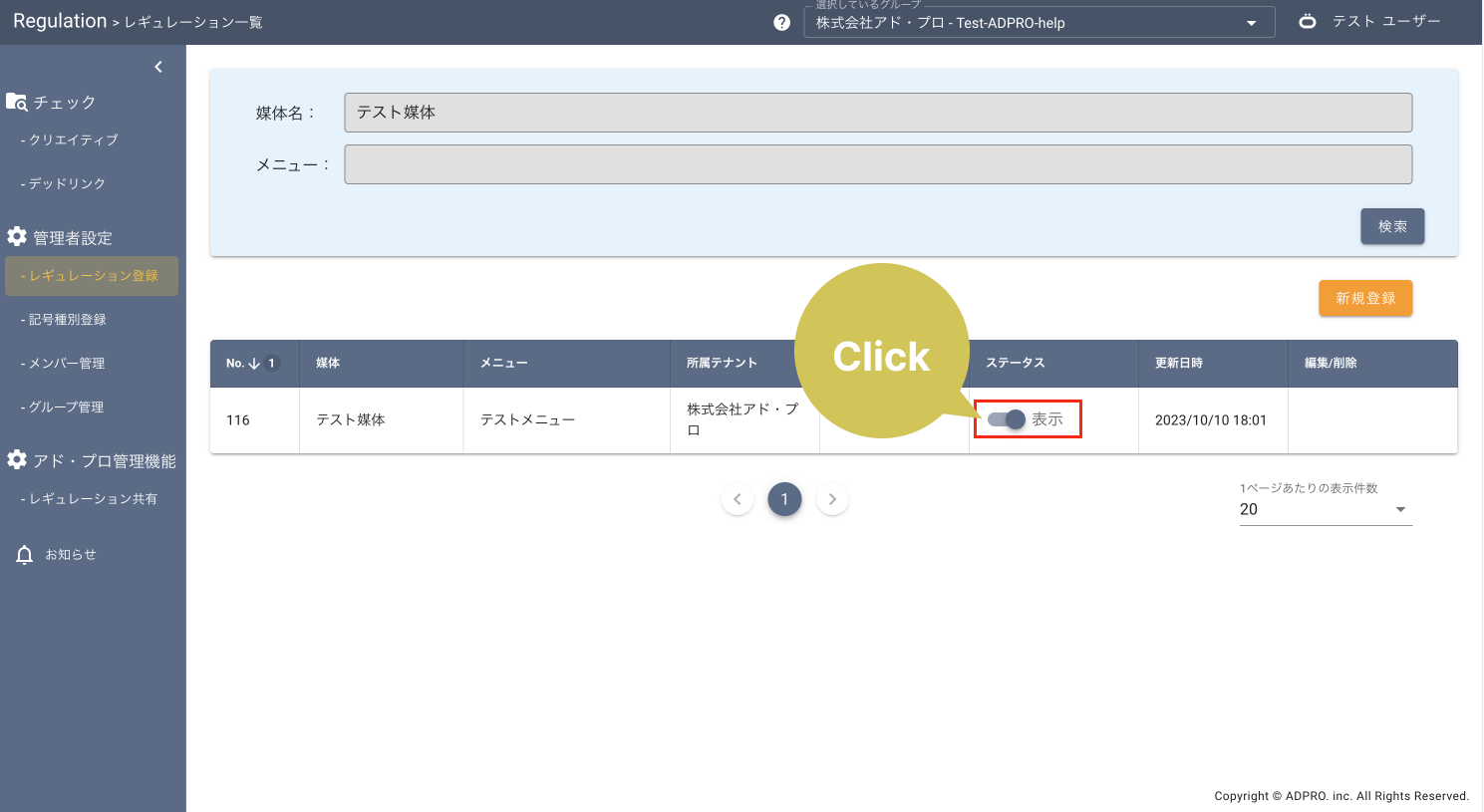Click the stopwatch icon near テスト ユーザー
The height and width of the screenshot is (812, 1484).
pos(1309,20)
